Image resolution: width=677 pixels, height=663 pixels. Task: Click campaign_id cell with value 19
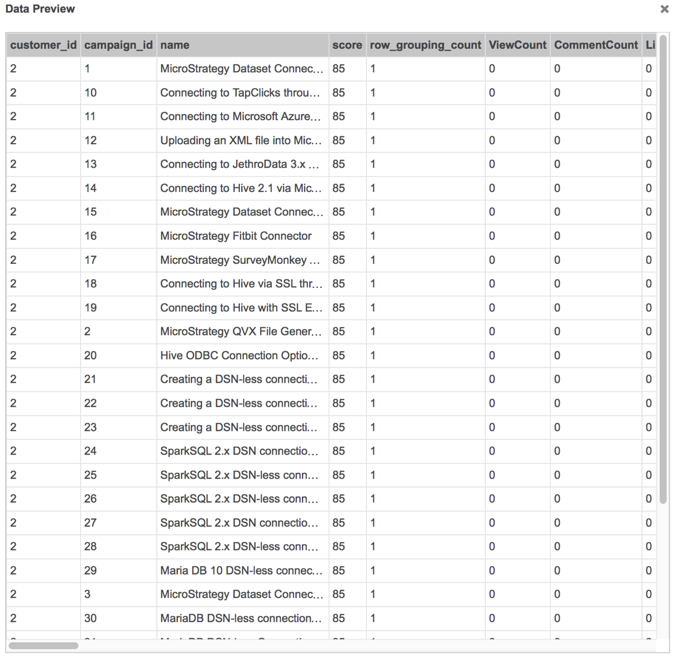tap(119, 308)
